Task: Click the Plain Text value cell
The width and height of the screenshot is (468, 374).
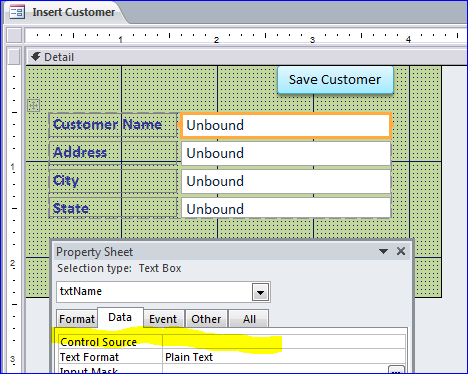Action: pos(284,357)
